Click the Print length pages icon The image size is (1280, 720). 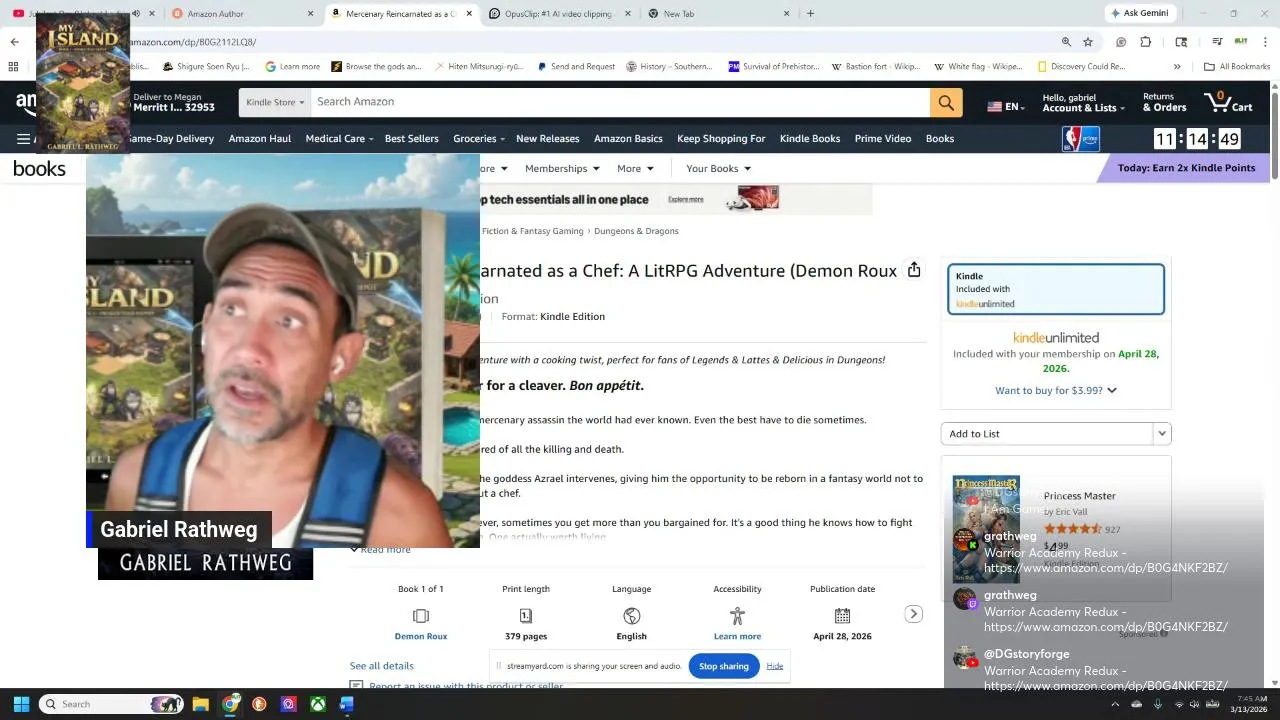(x=526, y=616)
